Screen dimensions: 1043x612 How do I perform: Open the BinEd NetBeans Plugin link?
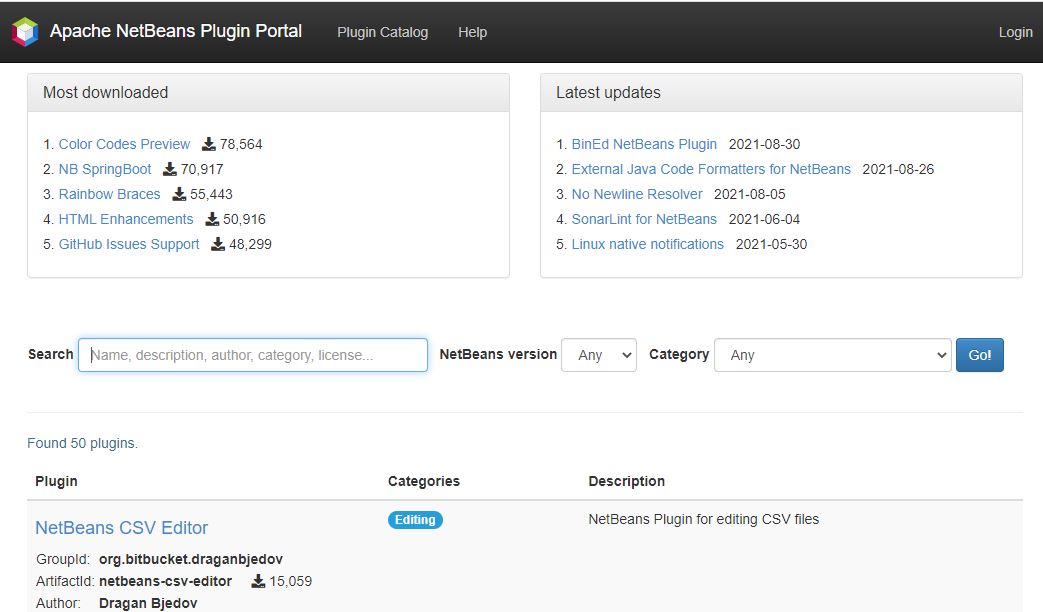coord(644,143)
